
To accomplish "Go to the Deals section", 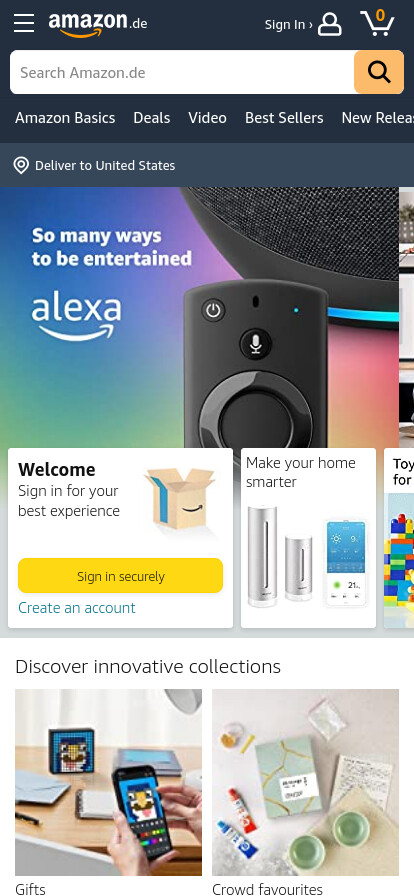I will [x=152, y=118].
